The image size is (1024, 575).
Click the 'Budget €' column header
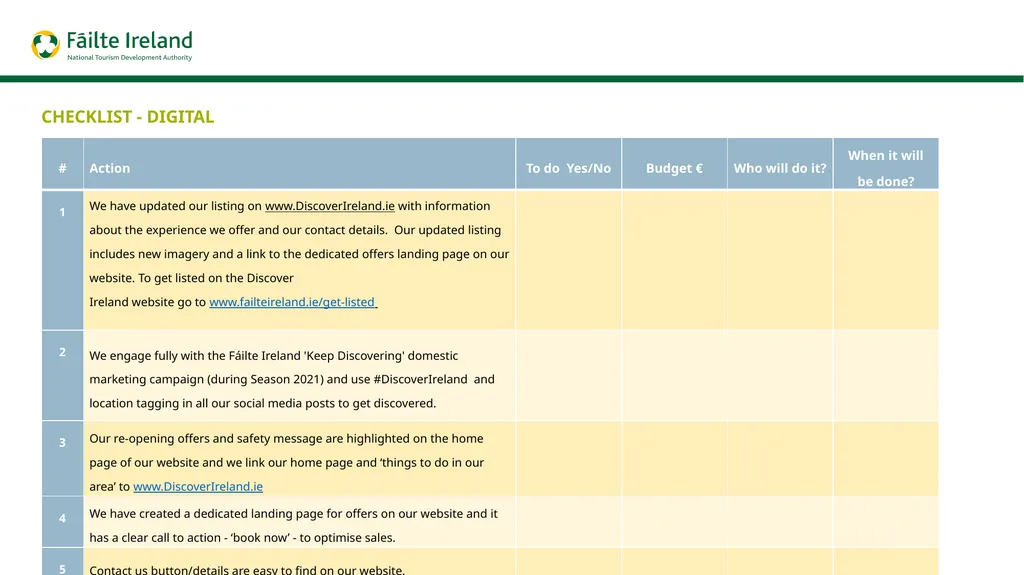tap(674, 163)
